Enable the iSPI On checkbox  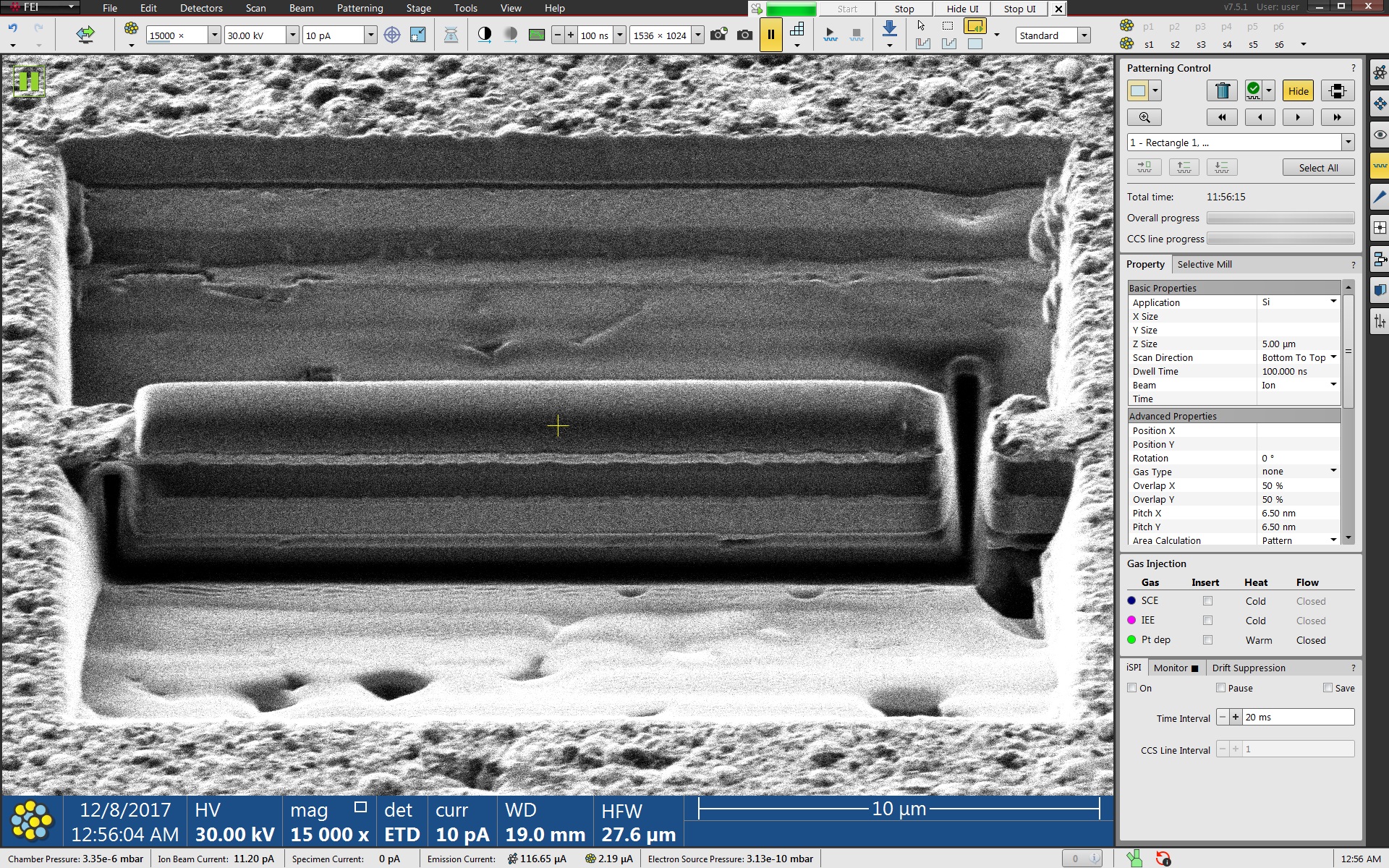tap(1132, 688)
